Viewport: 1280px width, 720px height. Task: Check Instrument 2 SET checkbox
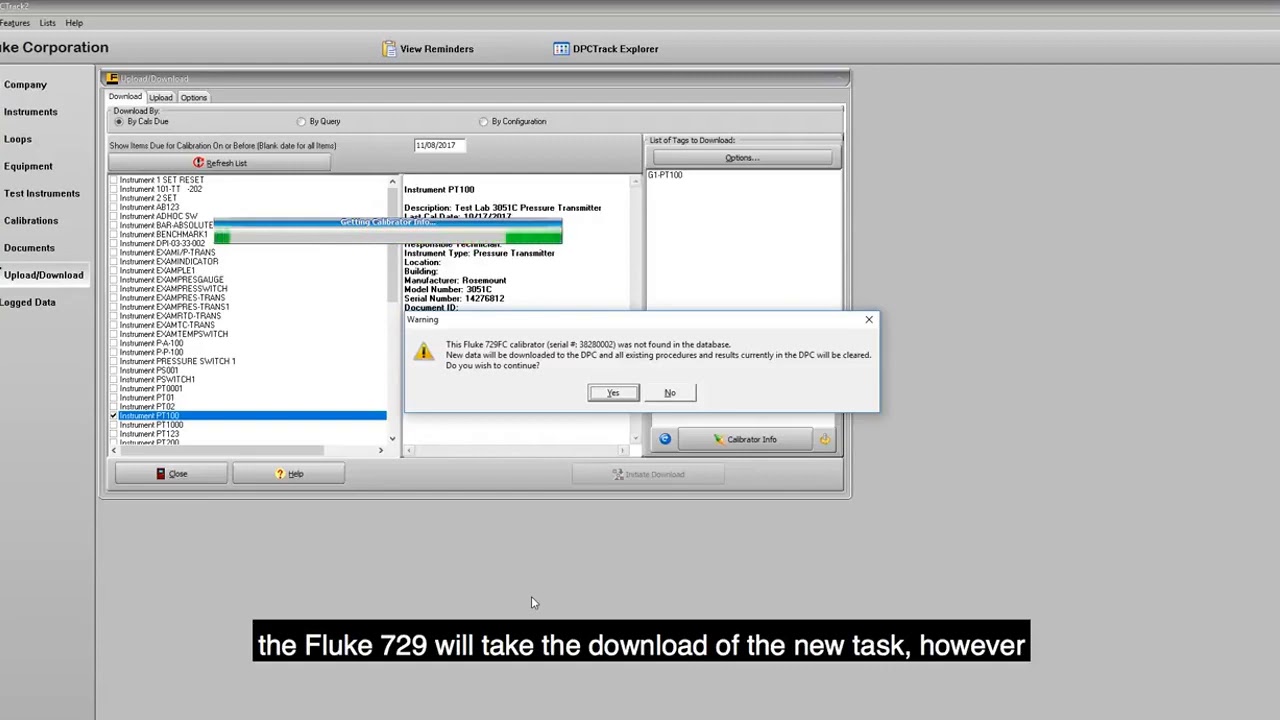pos(114,198)
